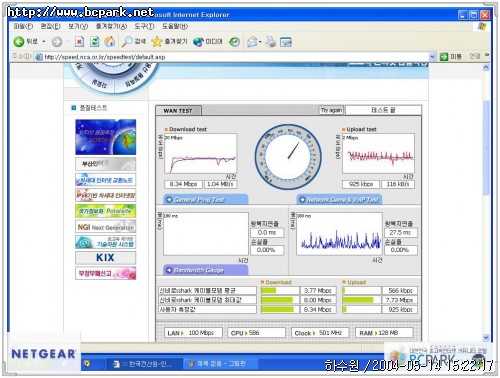Click the 925 kbps upload result value
500x378 pixels.
tap(361, 184)
